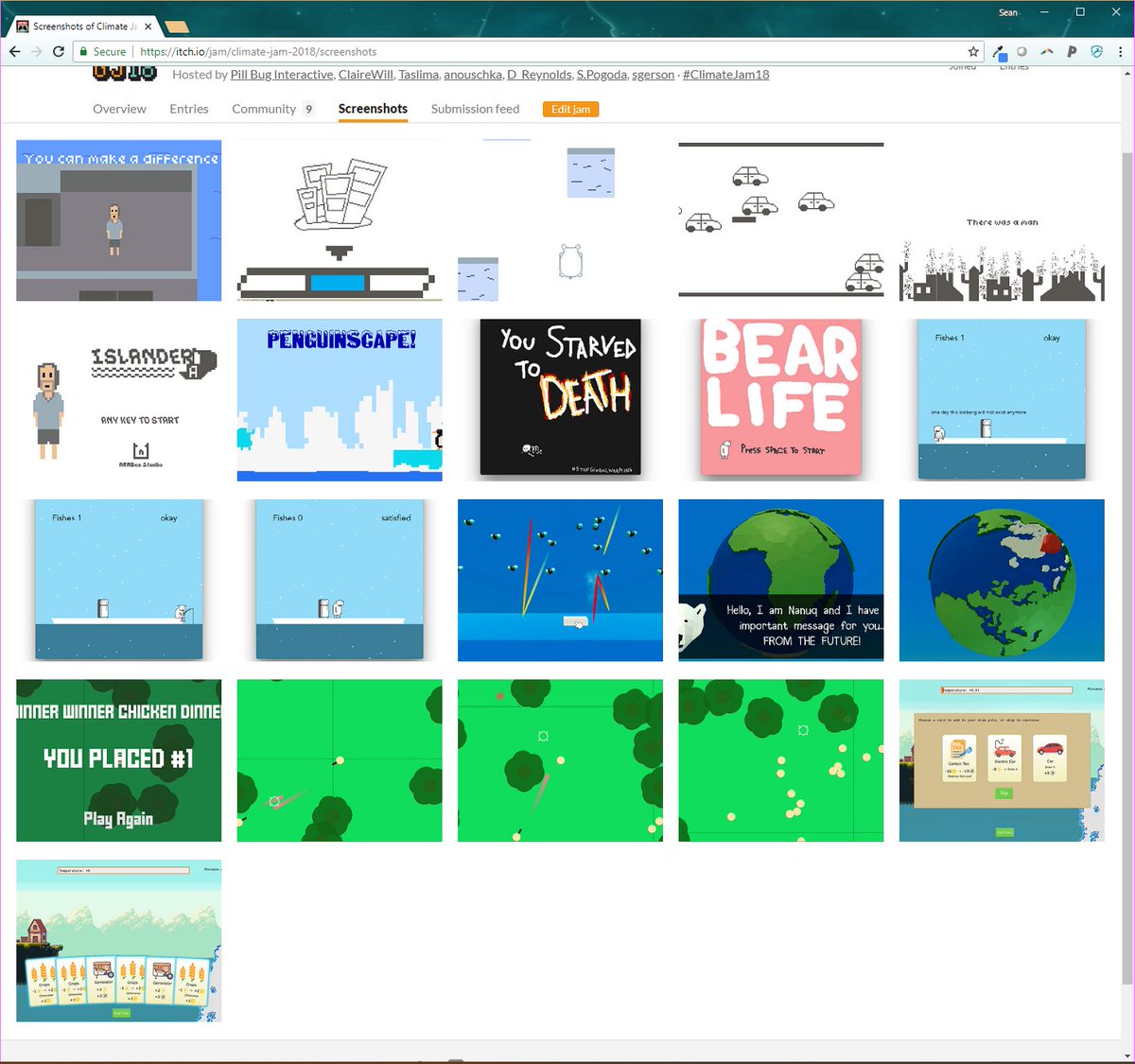Open a new tab next to Screenshots tab
This screenshot has height=1064, width=1135.
(x=177, y=26)
